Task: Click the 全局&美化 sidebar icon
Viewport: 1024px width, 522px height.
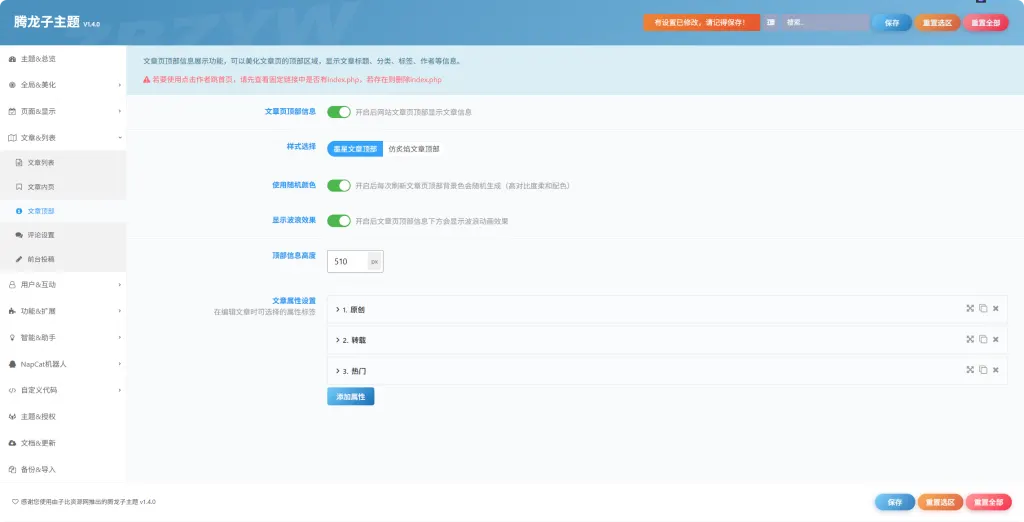Action: pos(12,85)
